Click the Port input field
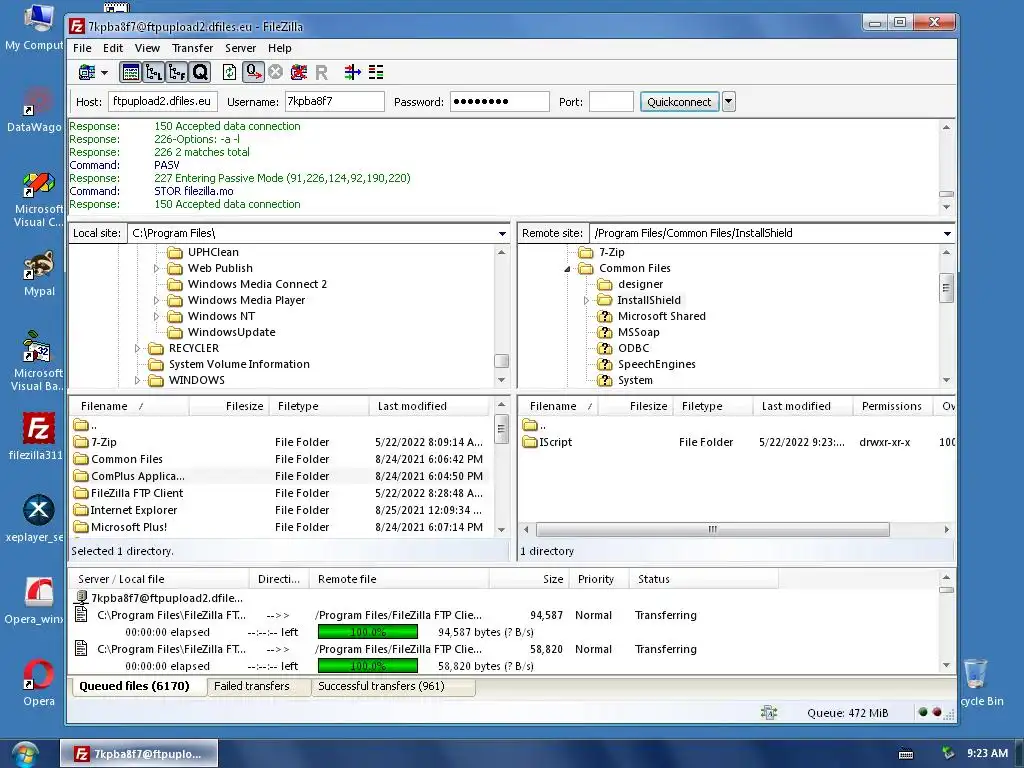Image resolution: width=1024 pixels, height=768 pixels. [611, 102]
